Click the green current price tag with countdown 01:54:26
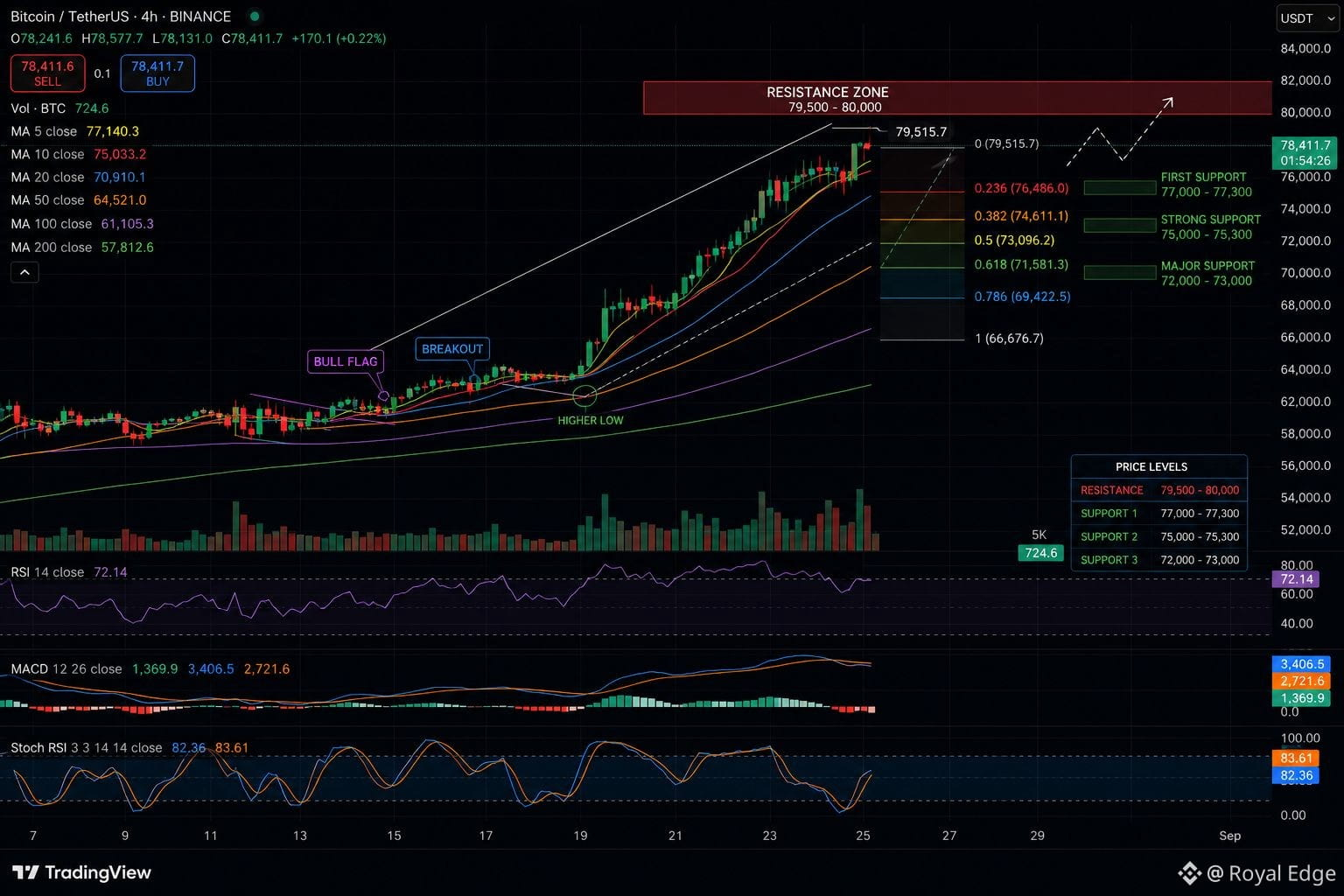This screenshot has width=1344, height=896. pyautogui.click(x=1305, y=153)
